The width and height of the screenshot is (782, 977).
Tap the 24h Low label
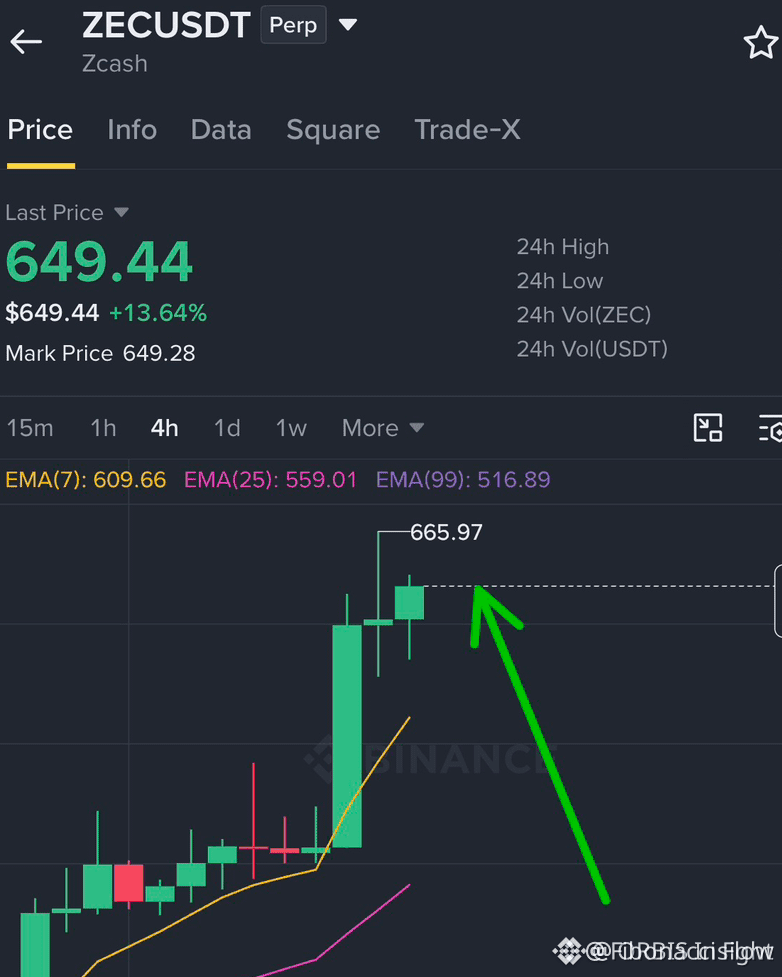click(560, 281)
